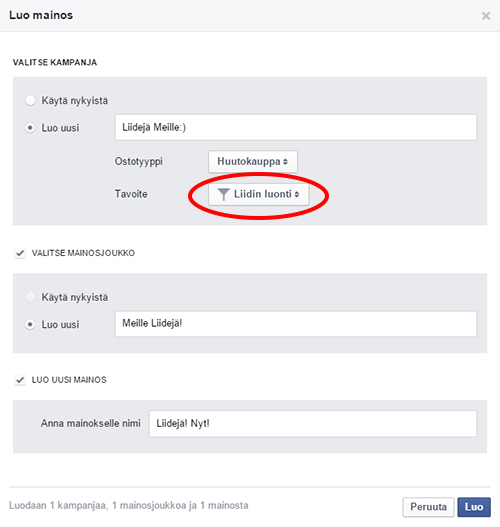
Task: Select Käytä nykyistä radio in mainosjoukko section
Action: point(30,297)
